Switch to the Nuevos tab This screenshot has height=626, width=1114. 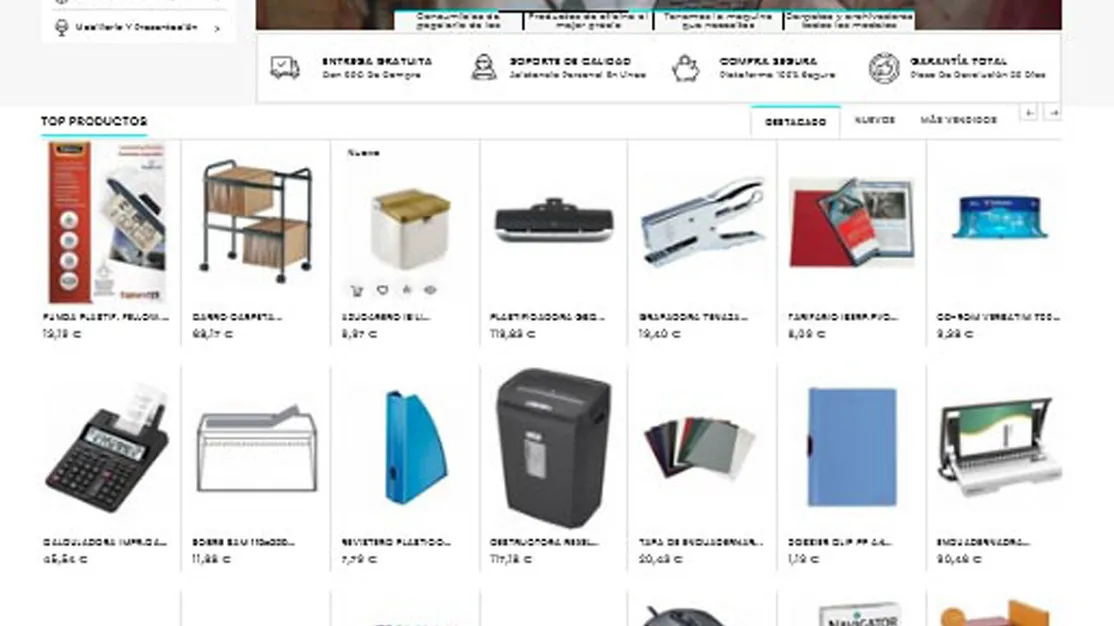[x=875, y=120]
